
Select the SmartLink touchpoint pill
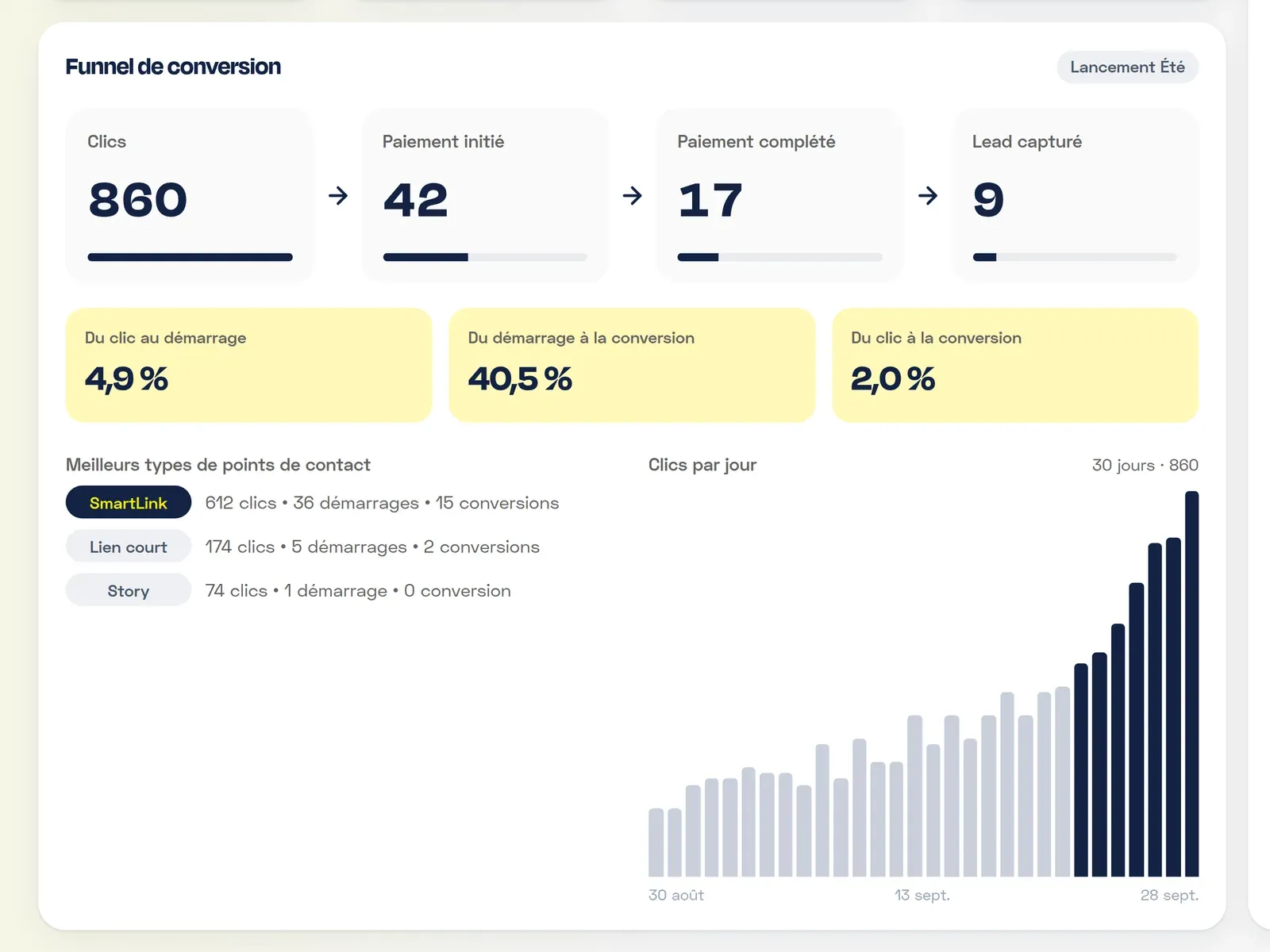coord(129,502)
